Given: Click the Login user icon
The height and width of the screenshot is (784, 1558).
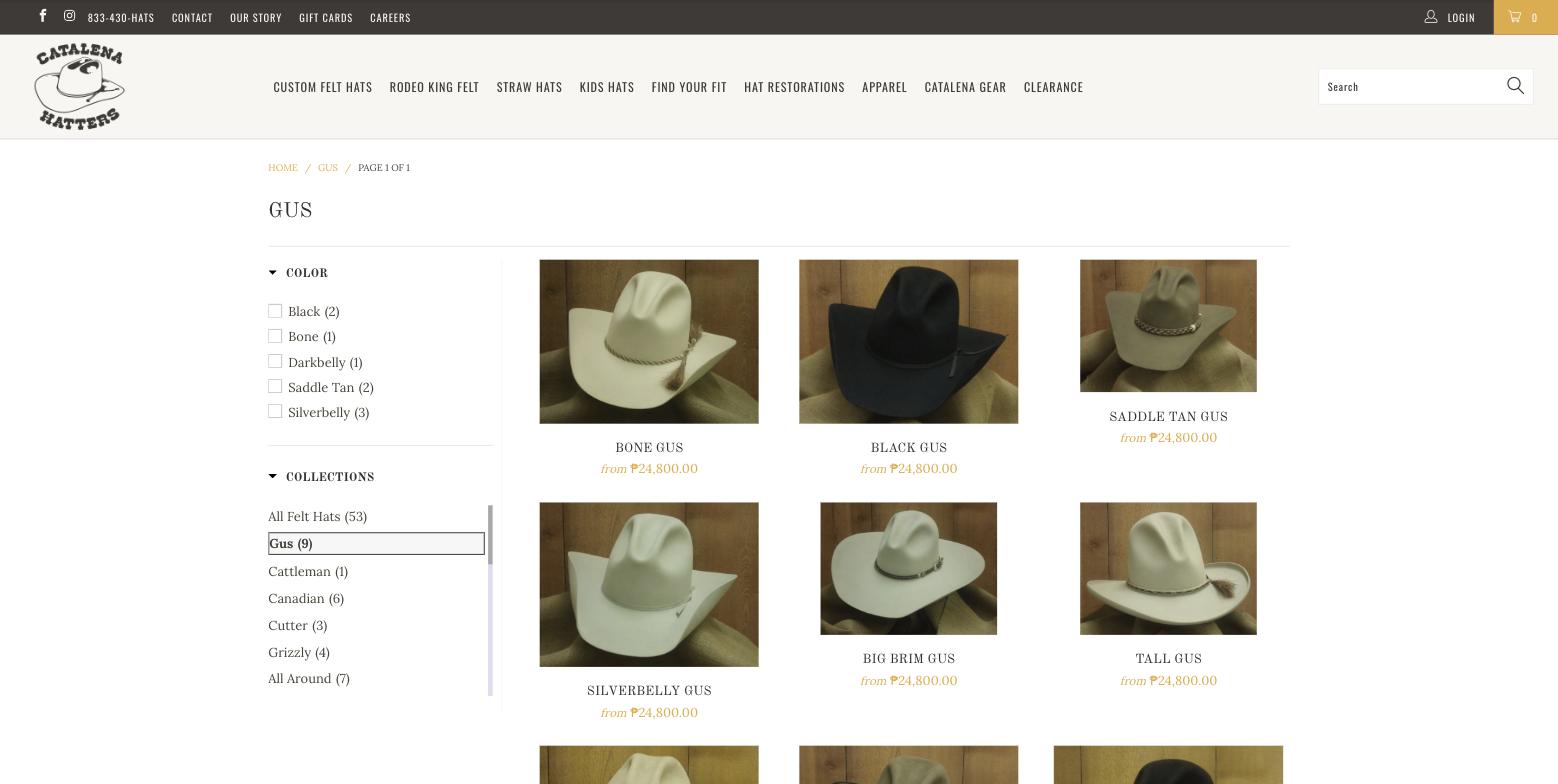Looking at the screenshot, I should 1431,17.
